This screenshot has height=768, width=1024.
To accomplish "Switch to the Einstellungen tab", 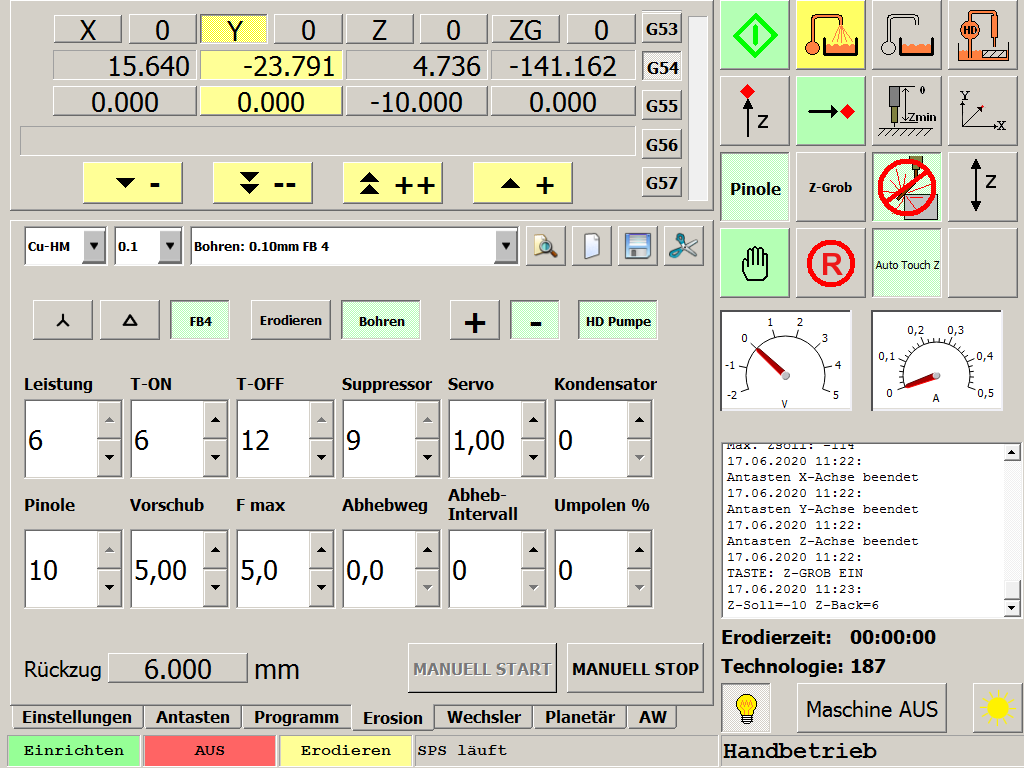I will (76, 717).
